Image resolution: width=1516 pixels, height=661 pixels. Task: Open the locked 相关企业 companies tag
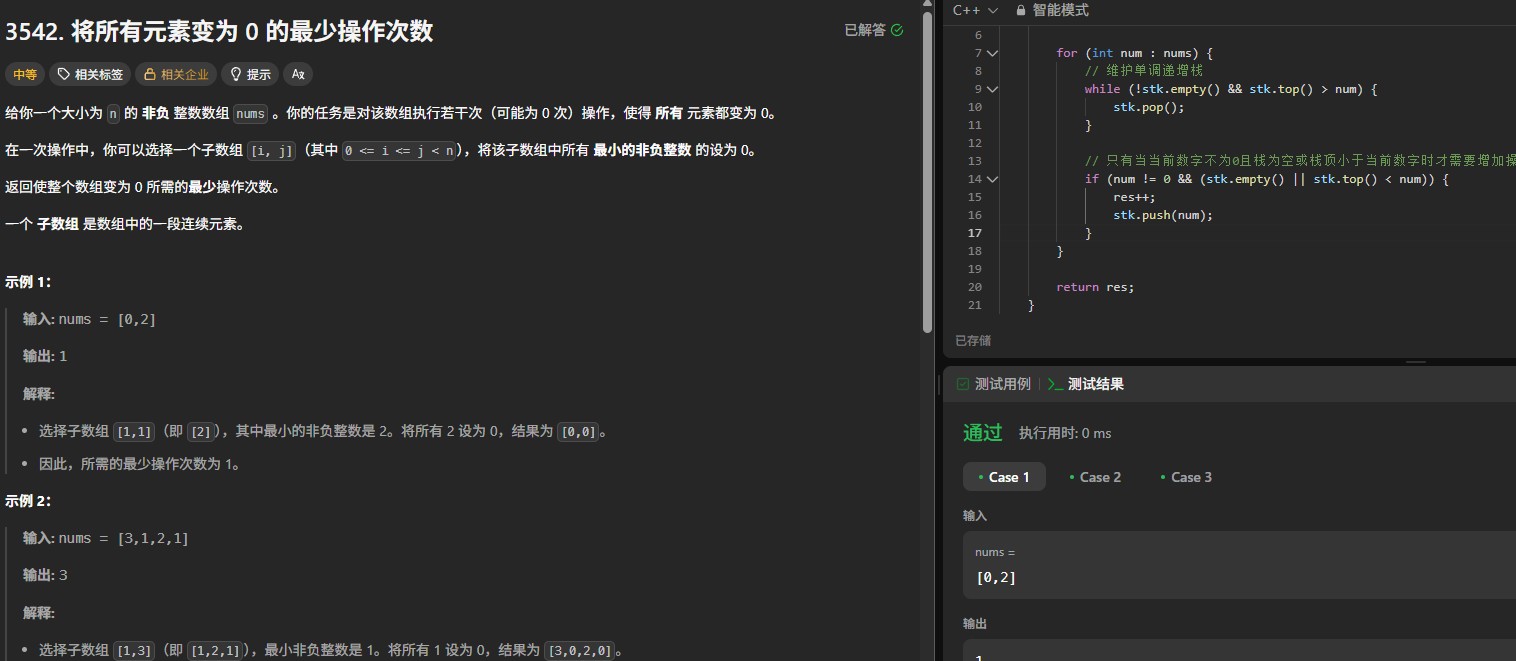[176, 74]
